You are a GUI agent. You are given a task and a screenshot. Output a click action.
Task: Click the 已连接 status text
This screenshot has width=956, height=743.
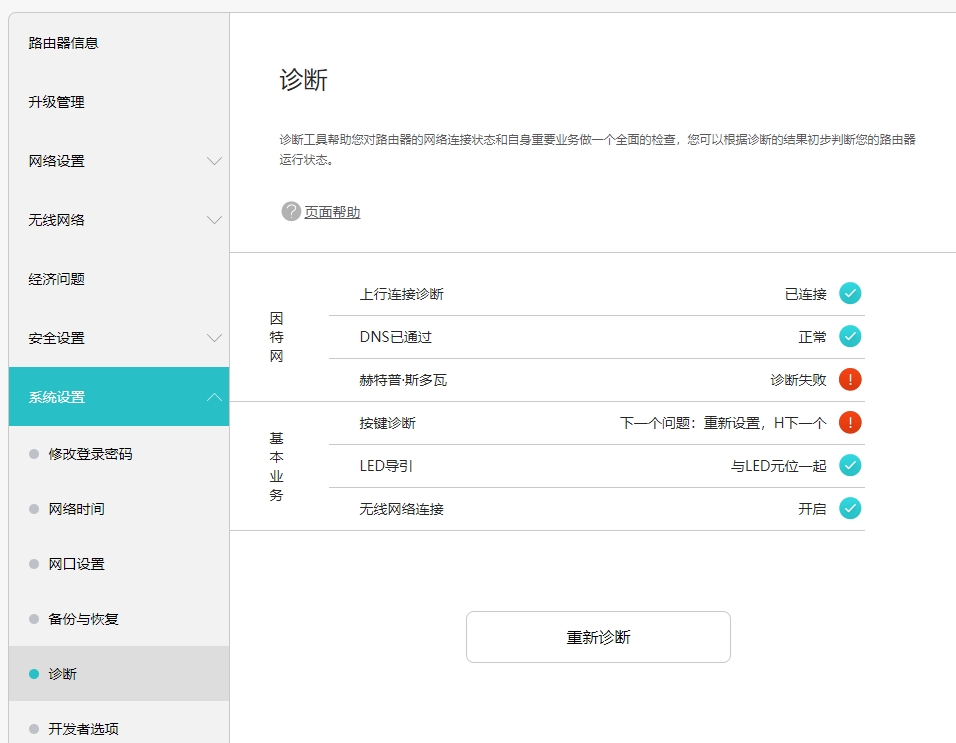click(x=805, y=294)
